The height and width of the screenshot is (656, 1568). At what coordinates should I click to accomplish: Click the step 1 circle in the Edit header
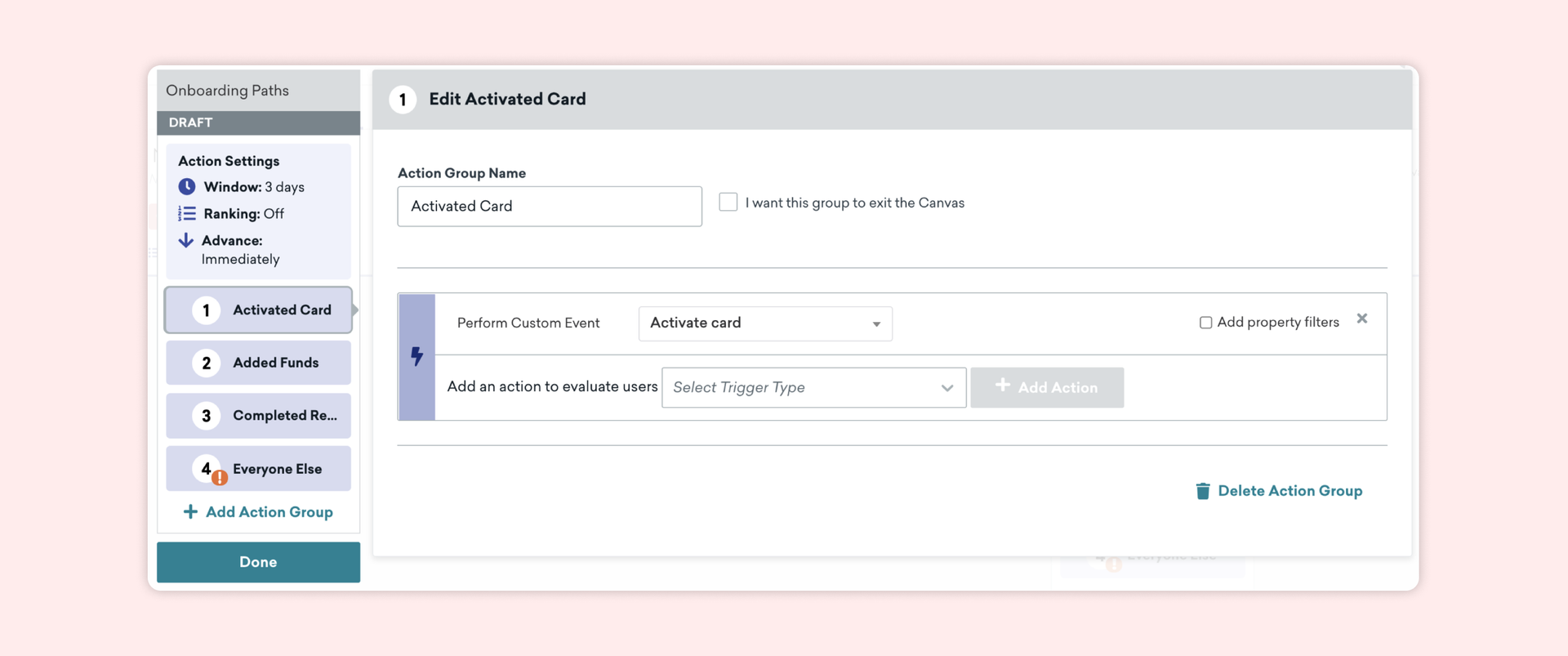pos(403,100)
